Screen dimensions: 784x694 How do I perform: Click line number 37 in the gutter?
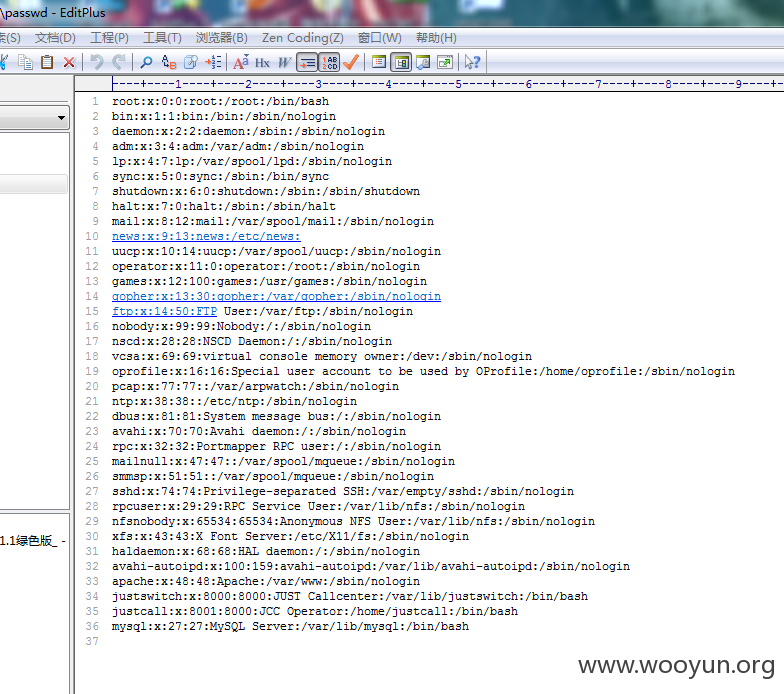[x=92, y=641]
